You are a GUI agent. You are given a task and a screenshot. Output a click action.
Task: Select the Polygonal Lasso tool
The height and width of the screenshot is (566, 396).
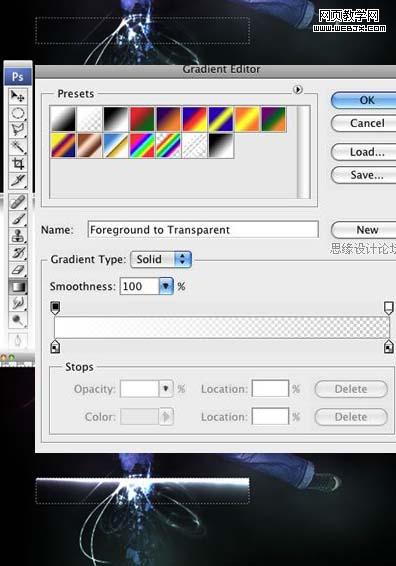[18, 130]
